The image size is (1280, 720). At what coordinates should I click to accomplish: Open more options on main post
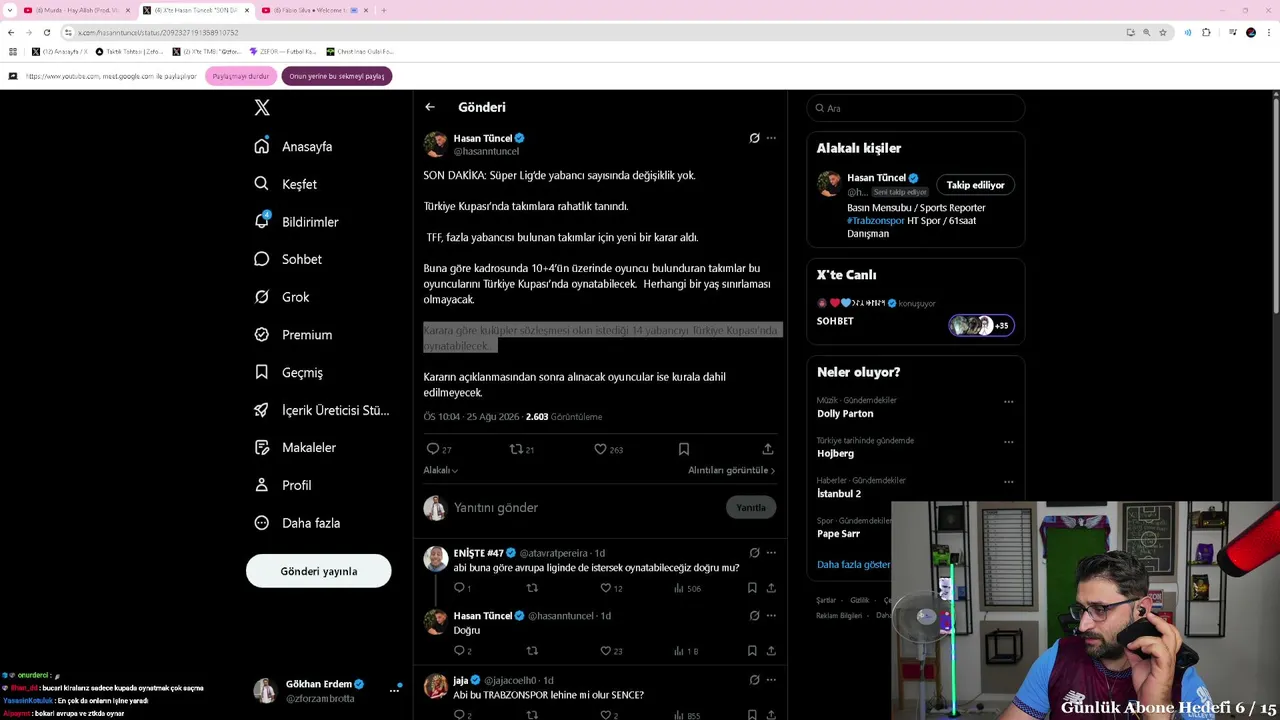[771, 138]
